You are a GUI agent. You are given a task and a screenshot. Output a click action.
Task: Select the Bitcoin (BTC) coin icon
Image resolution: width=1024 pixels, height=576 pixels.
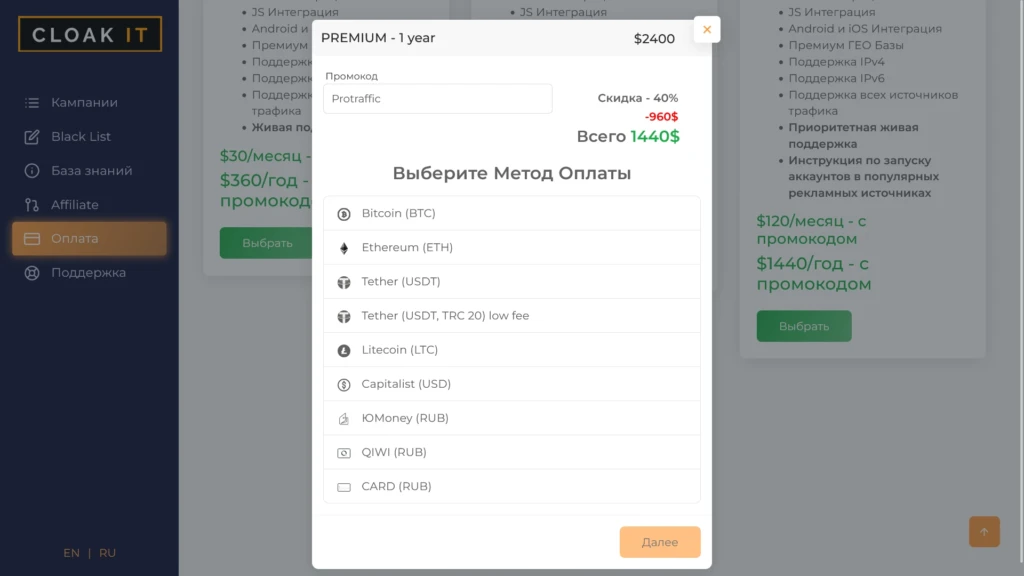(x=344, y=214)
